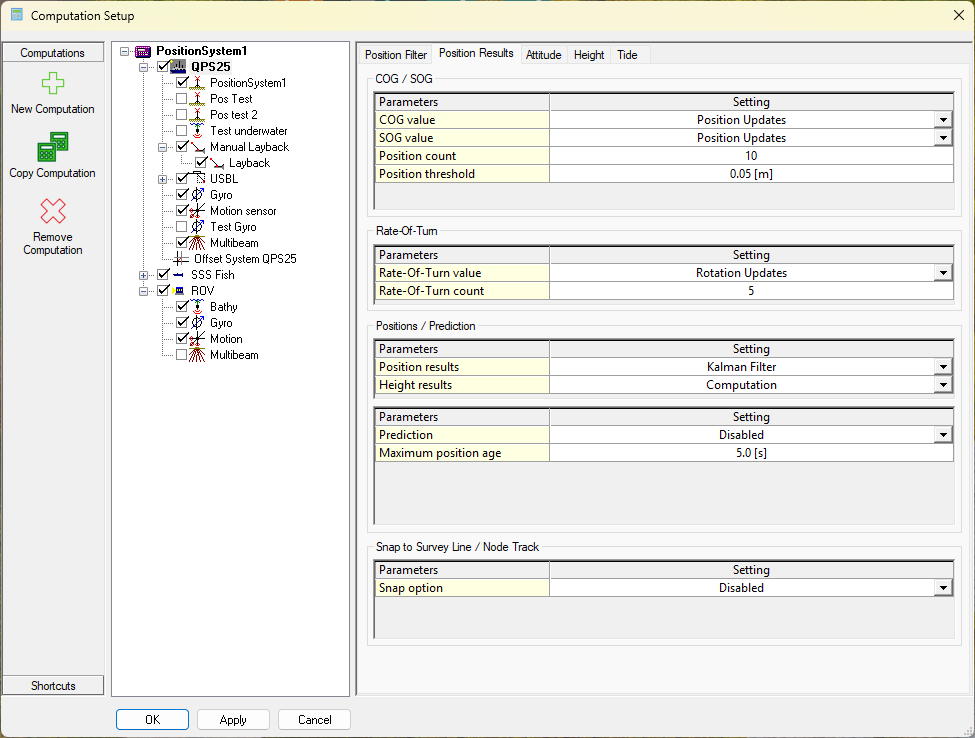Select the Motion sensor icon in tree
The height and width of the screenshot is (738, 975).
point(198,211)
